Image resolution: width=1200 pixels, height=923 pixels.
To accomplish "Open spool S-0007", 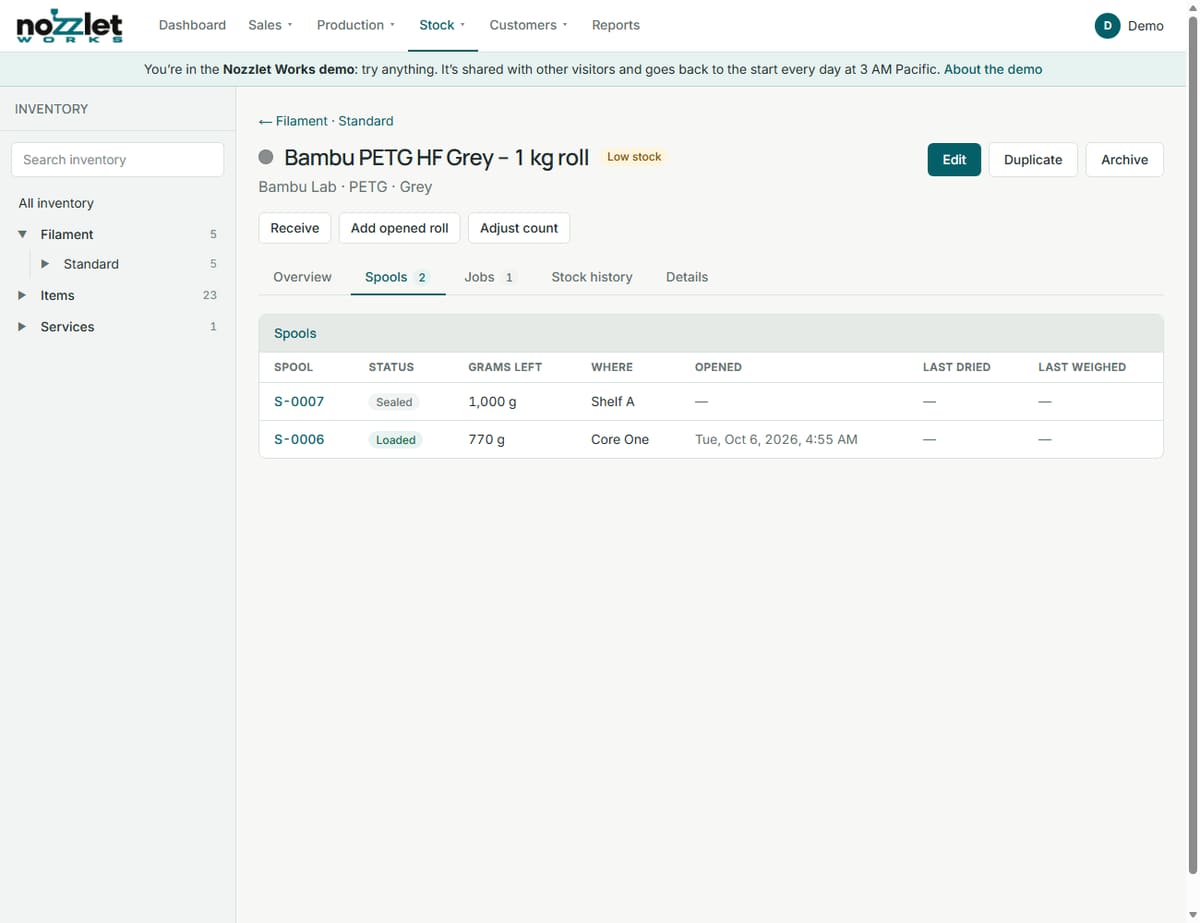I will tap(299, 401).
